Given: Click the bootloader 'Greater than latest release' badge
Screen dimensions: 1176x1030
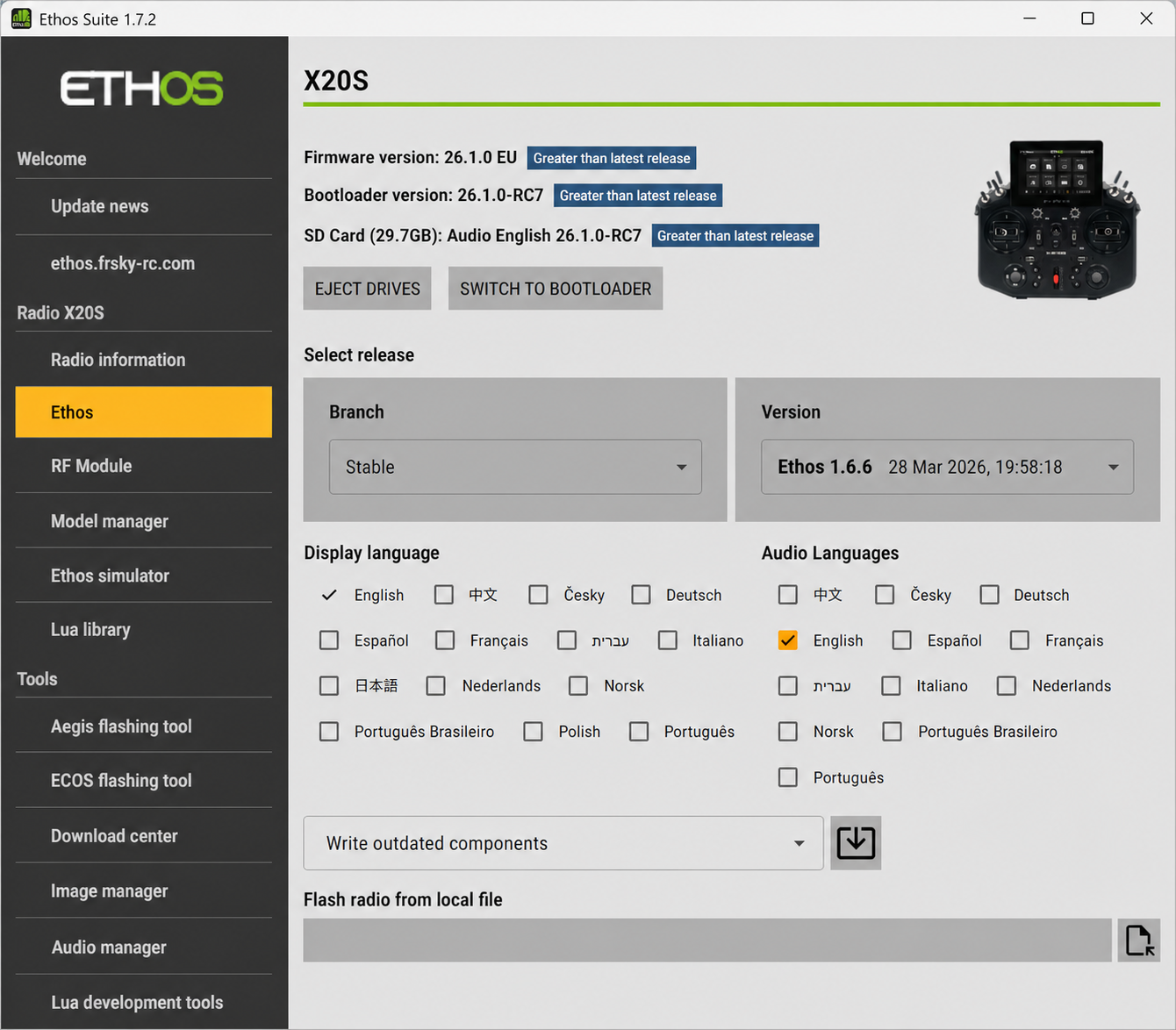Looking at the screenshot, I should [x=638, y=195].
